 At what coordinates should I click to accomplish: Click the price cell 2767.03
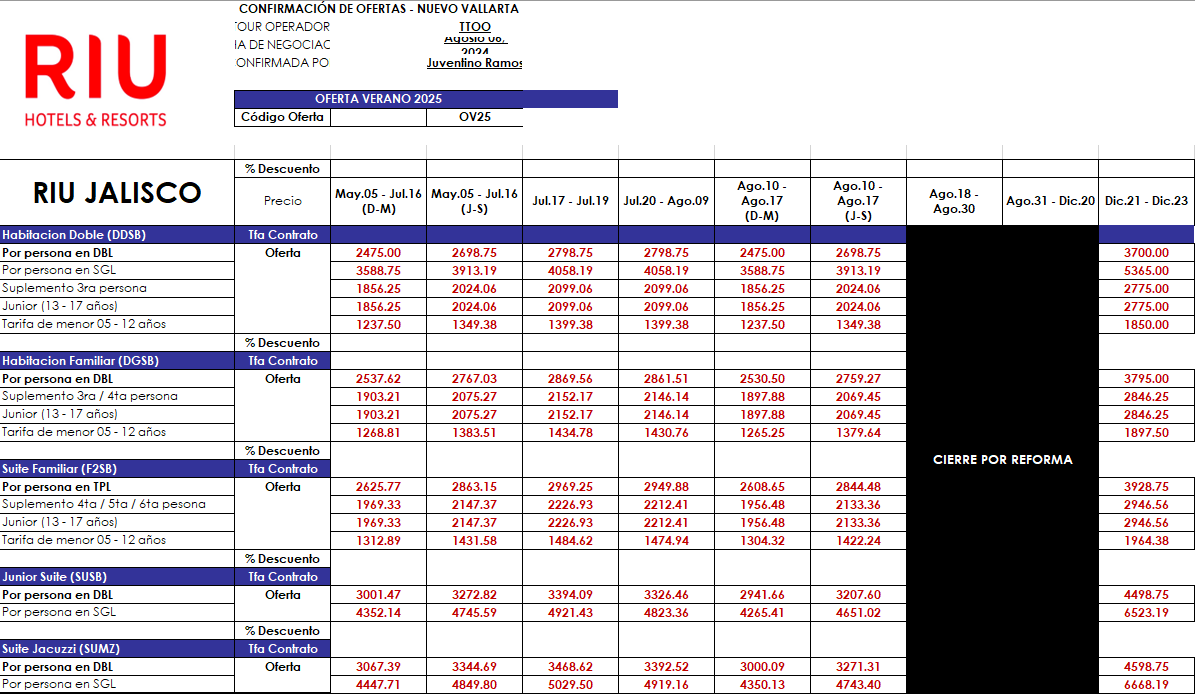pos(475,379)
